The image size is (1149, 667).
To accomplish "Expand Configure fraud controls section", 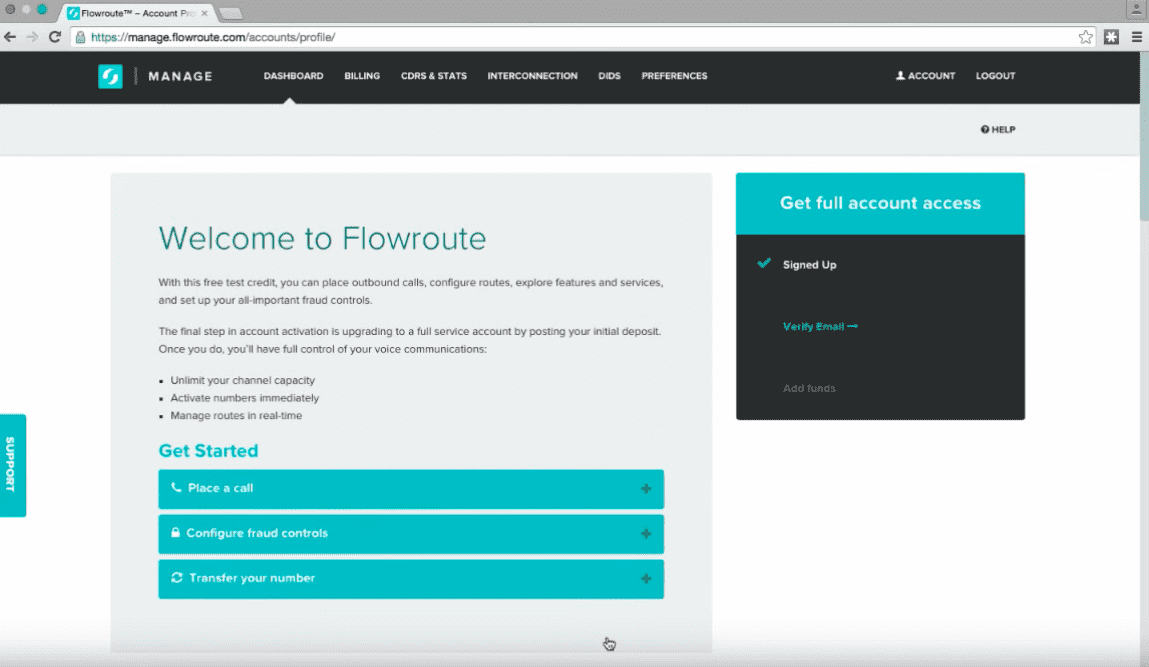I will [646, 534].
